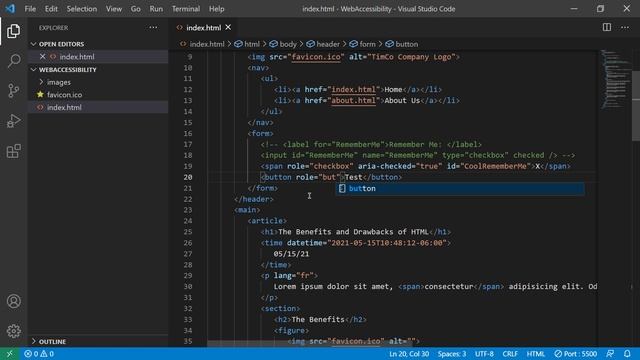Screen dimensions: 640x360
Task: Open notifications bell in status bar
Action: point(627,354)
